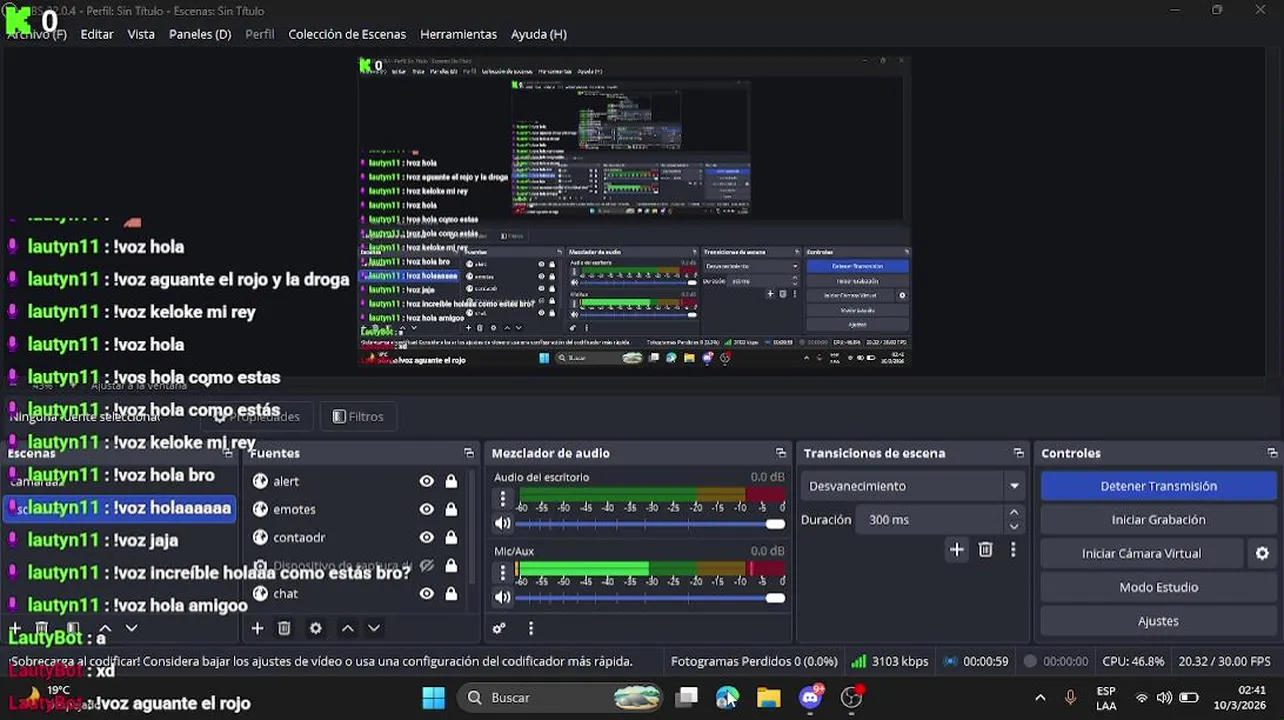Image resolution: width=1284 pixels, height=720 pixels.
Task: Open the Windows Start menu
Action: [x=433, y=698]
